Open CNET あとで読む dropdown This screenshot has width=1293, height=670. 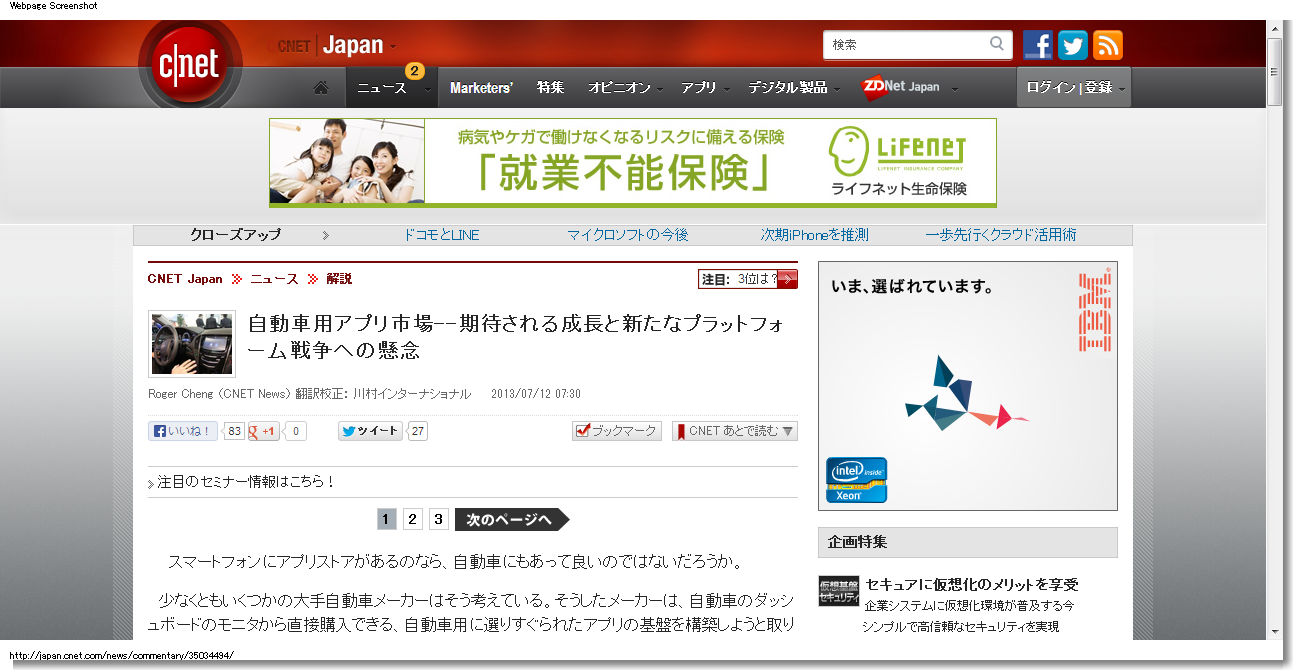pyautogui.click(x=735, y=431)
